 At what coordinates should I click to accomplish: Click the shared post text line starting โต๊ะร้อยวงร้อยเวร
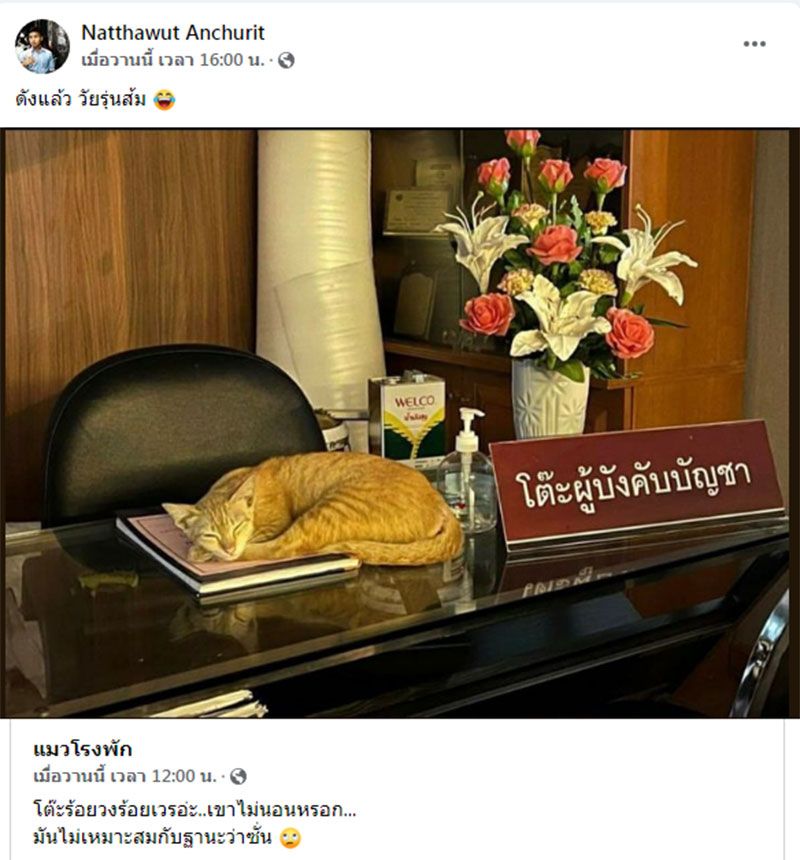[x=195, y=809]
